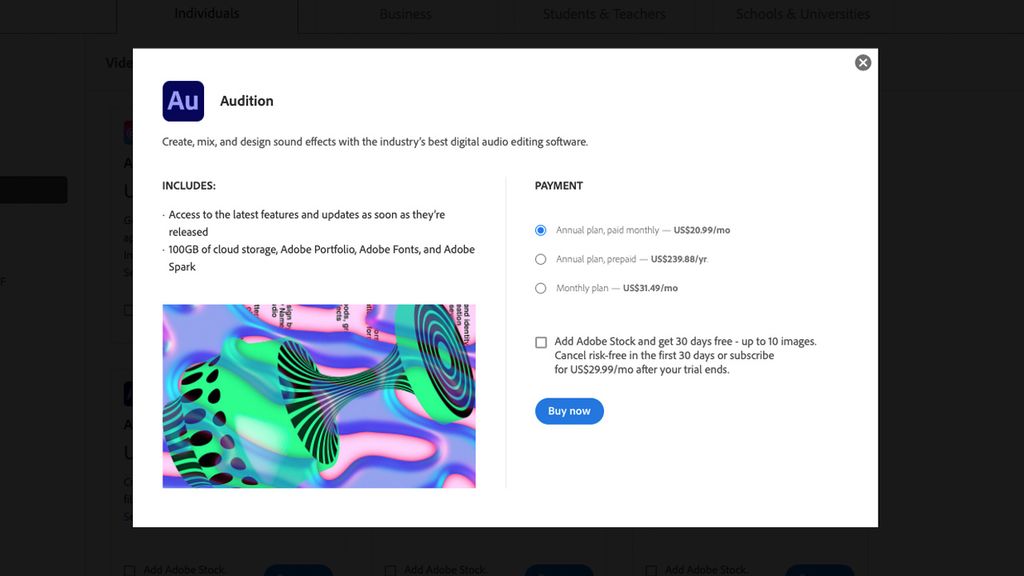The height and width of the screenshot is (576, 1024).
Task: View Schools & Universities plans
Action: click(x=805, y=13)
